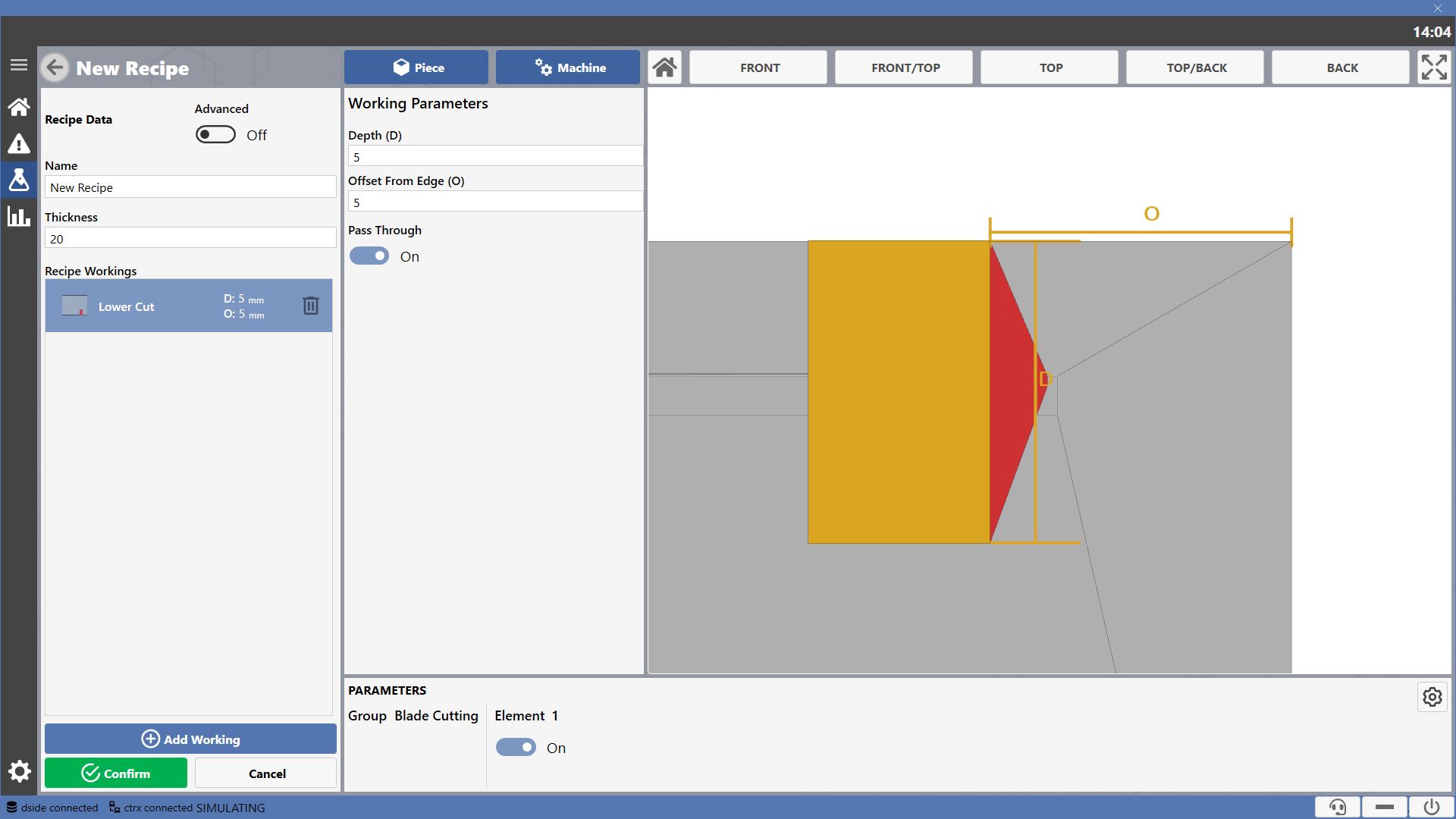Click Lower Cut thumbnail icon
Screen dimensions: 1456x819
tap(74, 306)
